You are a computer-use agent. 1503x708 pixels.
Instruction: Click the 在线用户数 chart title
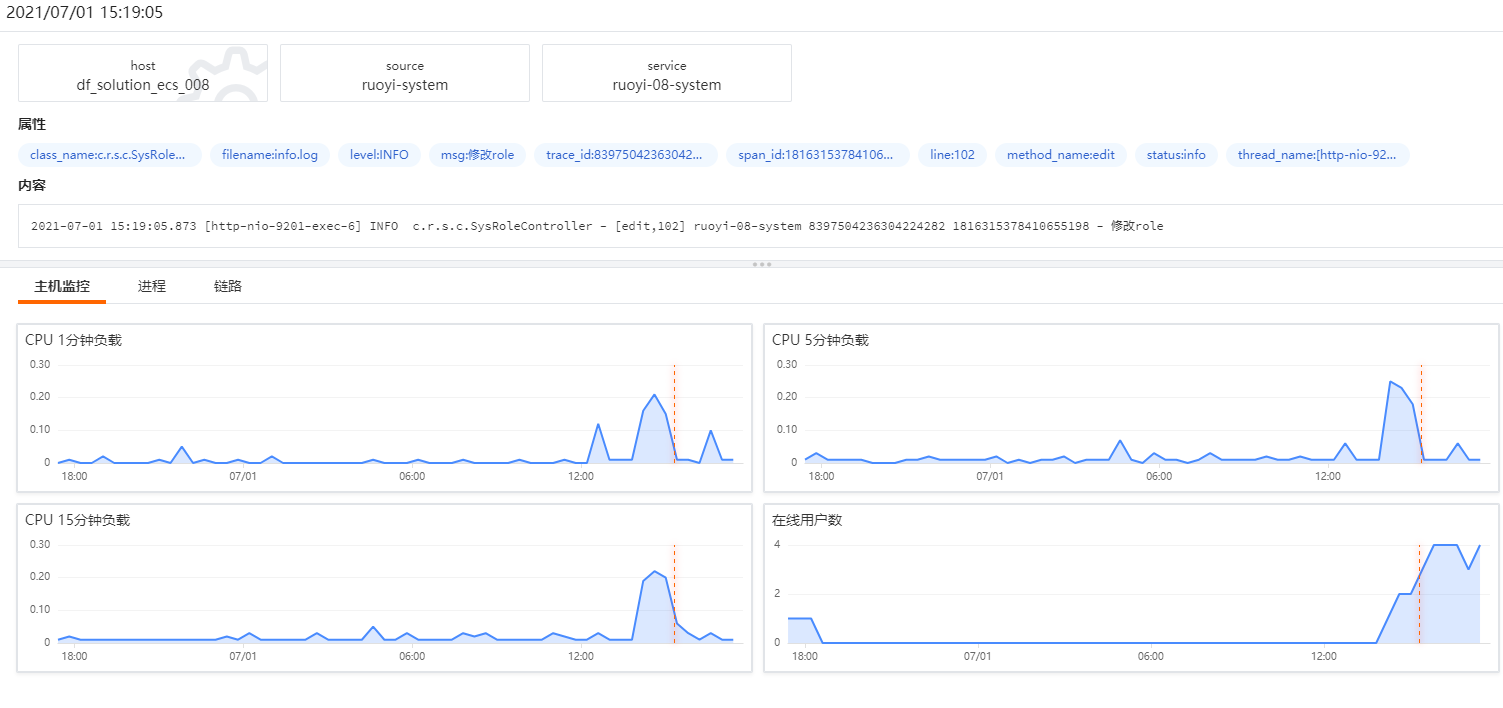(x=807, y=520)
